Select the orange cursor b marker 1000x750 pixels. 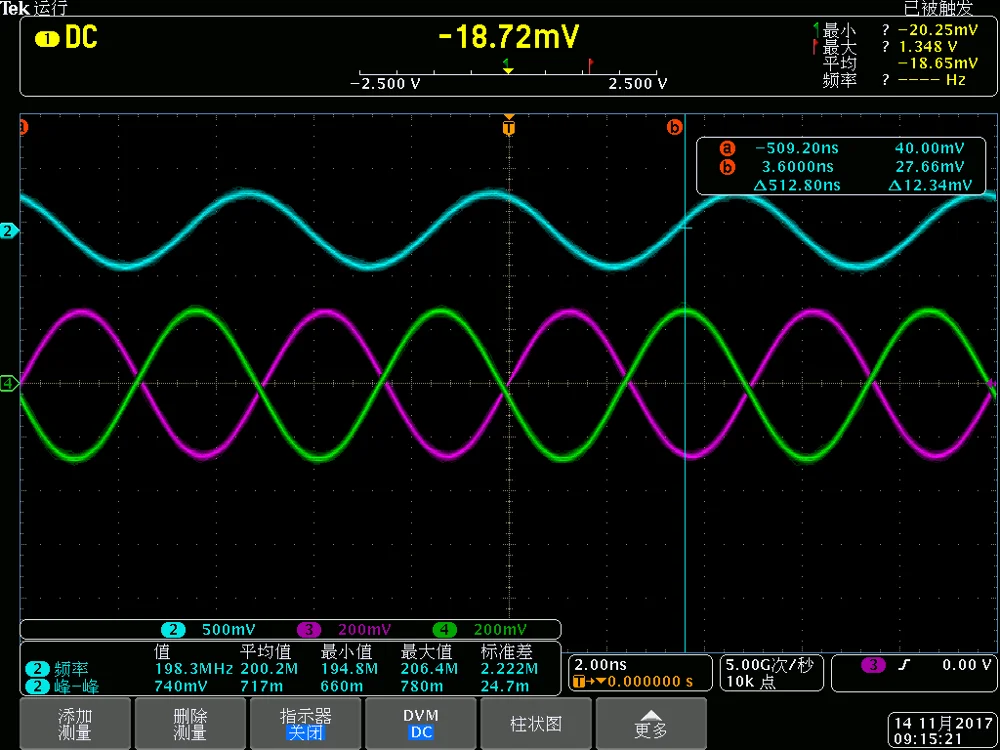pyautogui.click(x=674, y=127)
